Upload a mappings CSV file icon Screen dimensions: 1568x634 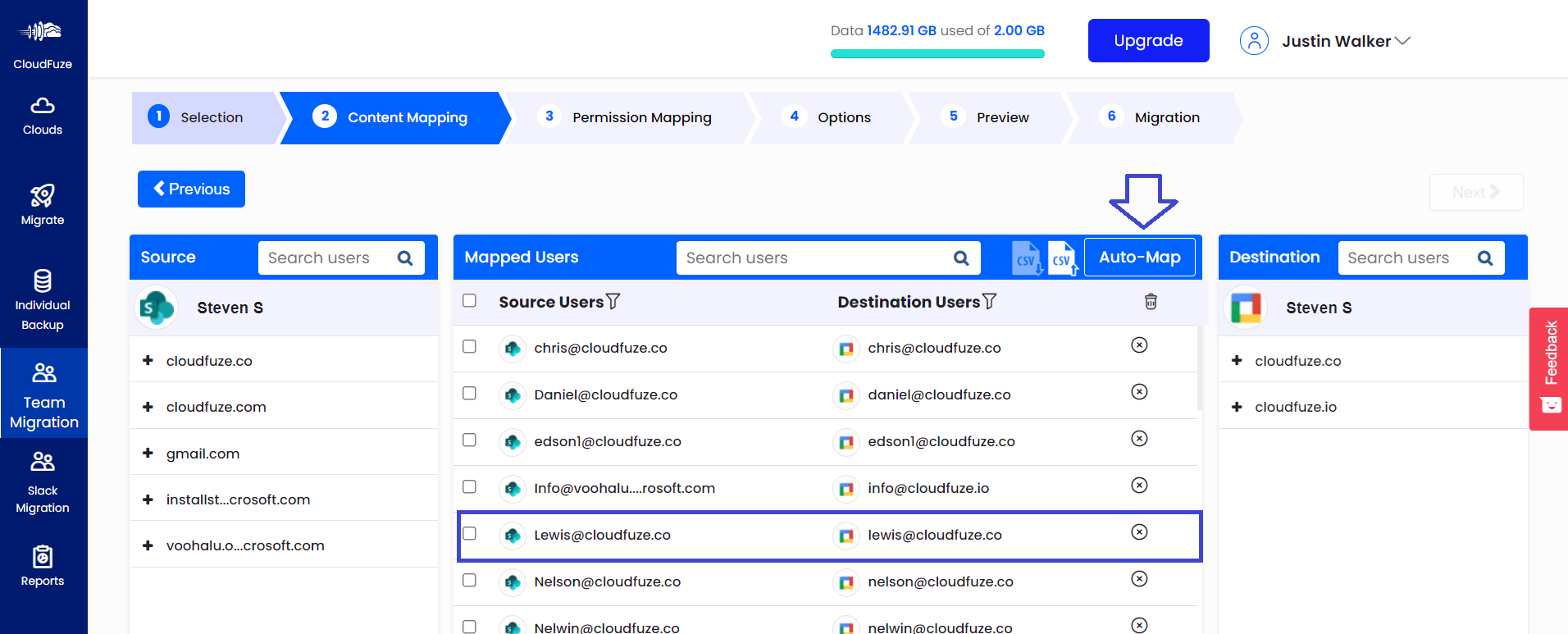point(1063,258)
